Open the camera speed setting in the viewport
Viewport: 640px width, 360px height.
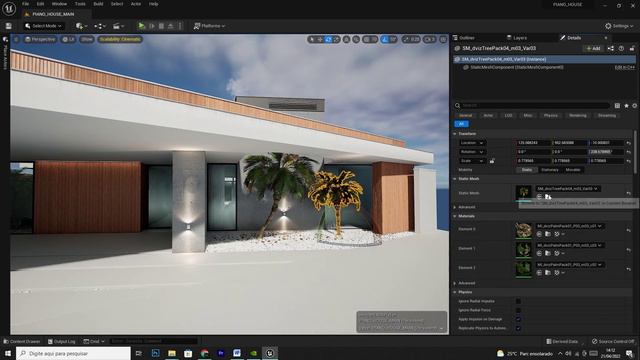pyautogui.click(x=429, y=39)
